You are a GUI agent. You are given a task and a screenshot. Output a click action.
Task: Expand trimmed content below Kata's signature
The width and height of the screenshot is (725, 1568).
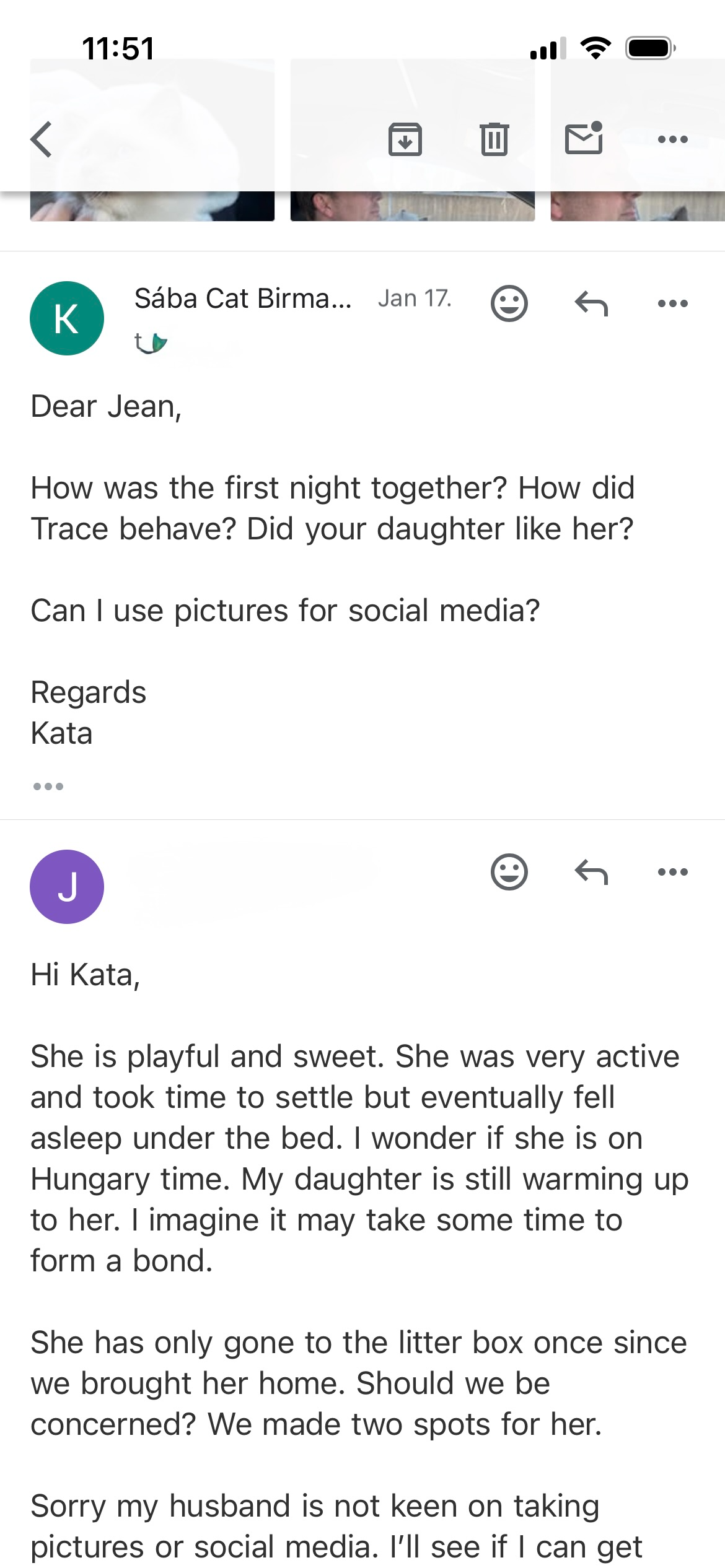(x=48, y=786)
